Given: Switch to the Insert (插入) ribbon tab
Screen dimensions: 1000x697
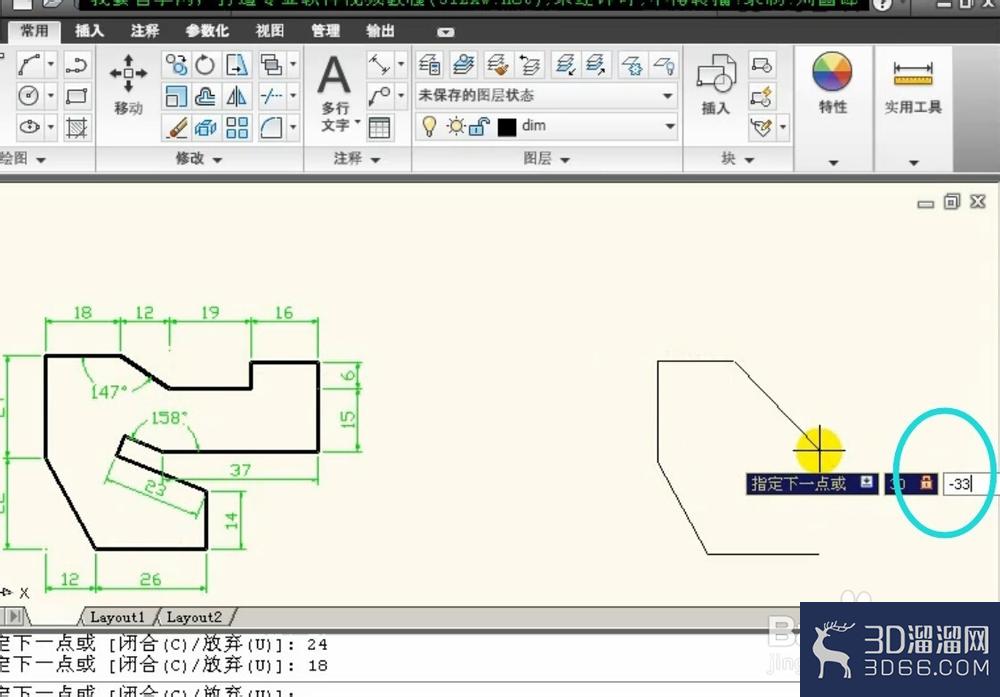Looking at the screenshot, I should pos(89,31).
